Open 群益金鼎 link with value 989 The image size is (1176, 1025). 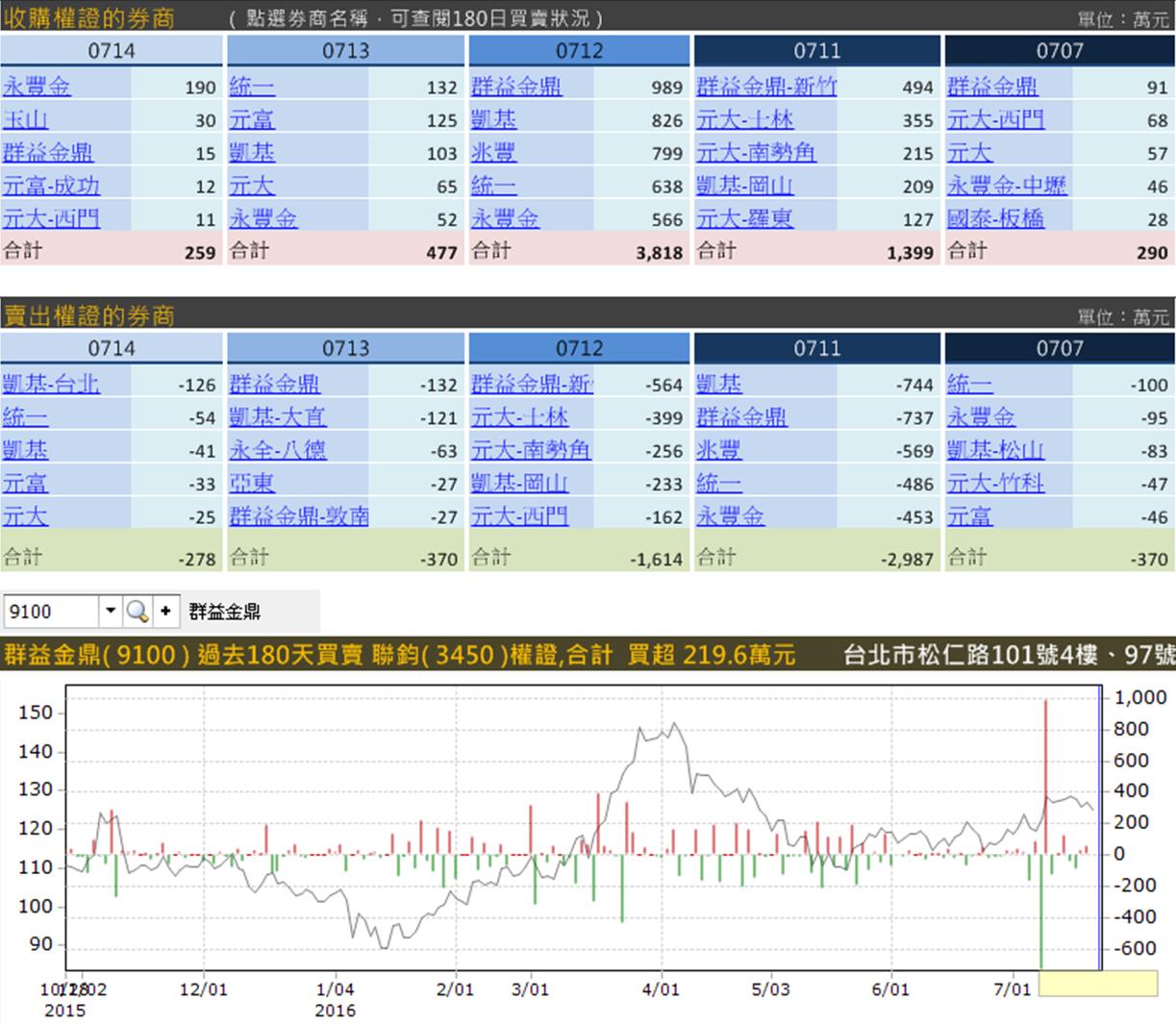pyautogui.click(x=516, y=87)
